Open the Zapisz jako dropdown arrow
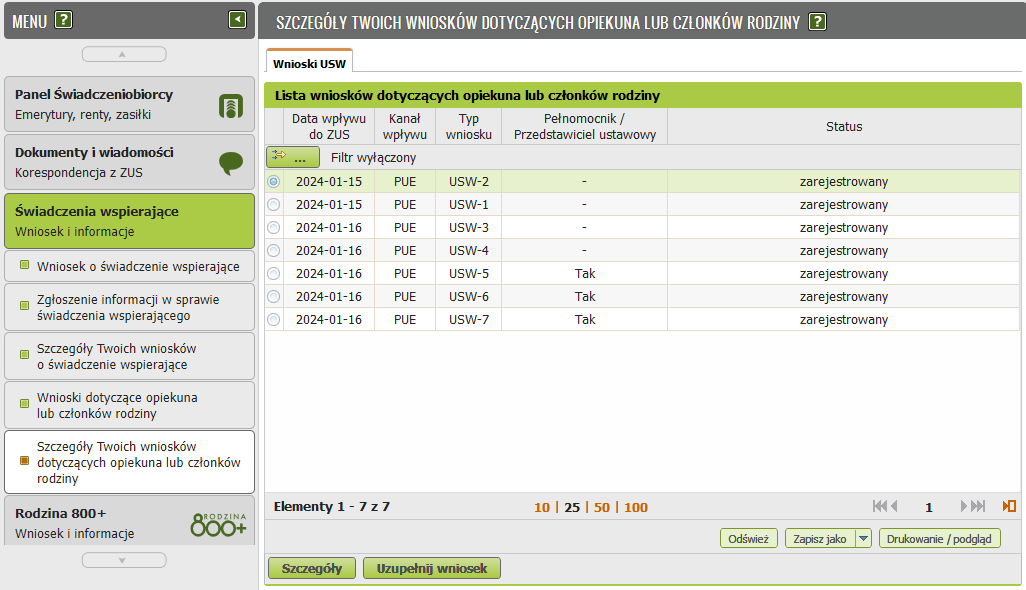1026x590 pixels. point(864,538)
